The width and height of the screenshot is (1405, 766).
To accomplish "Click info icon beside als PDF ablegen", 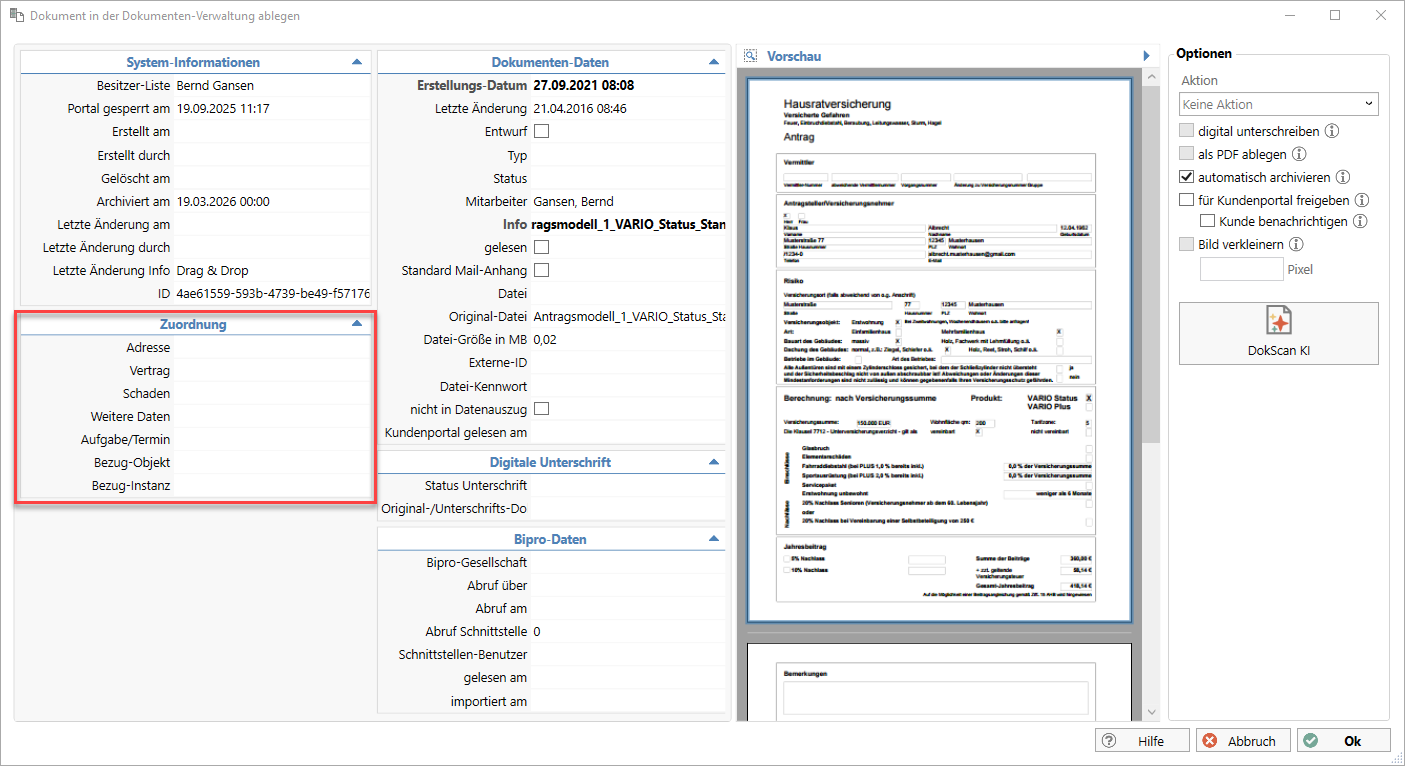I will (1299, 154).
